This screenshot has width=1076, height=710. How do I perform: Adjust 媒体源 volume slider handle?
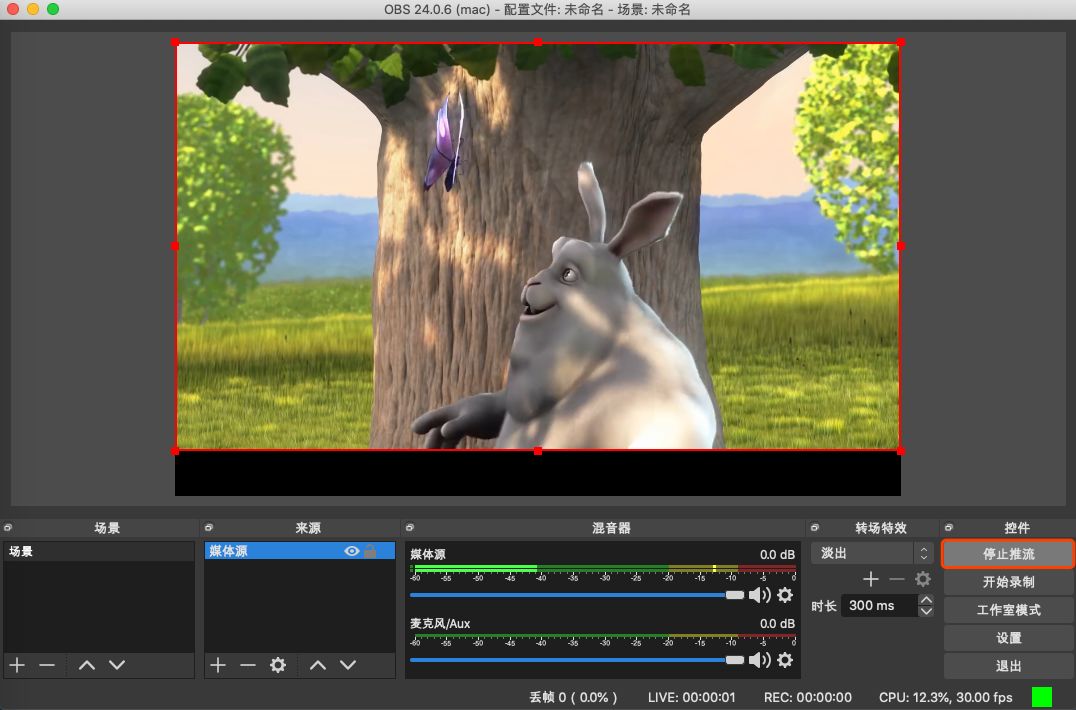735,595
